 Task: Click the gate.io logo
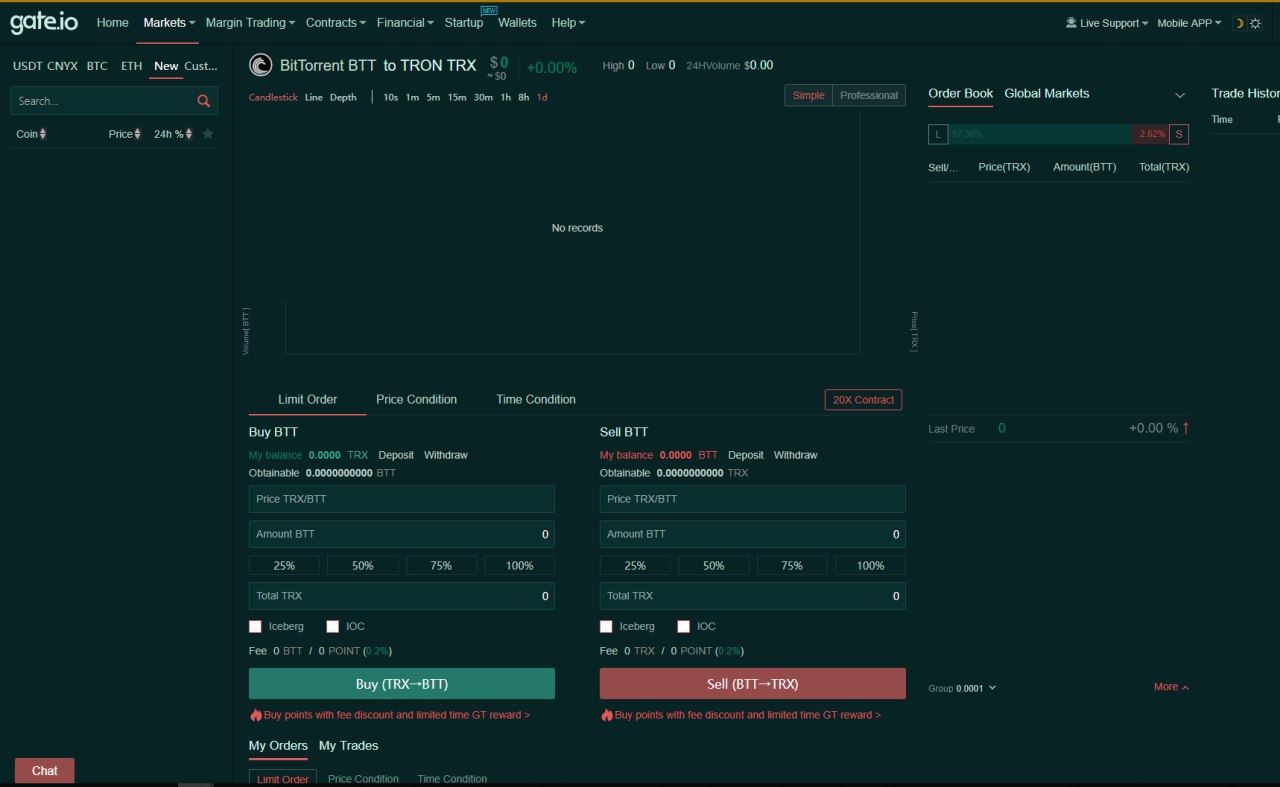pos(44,22)
